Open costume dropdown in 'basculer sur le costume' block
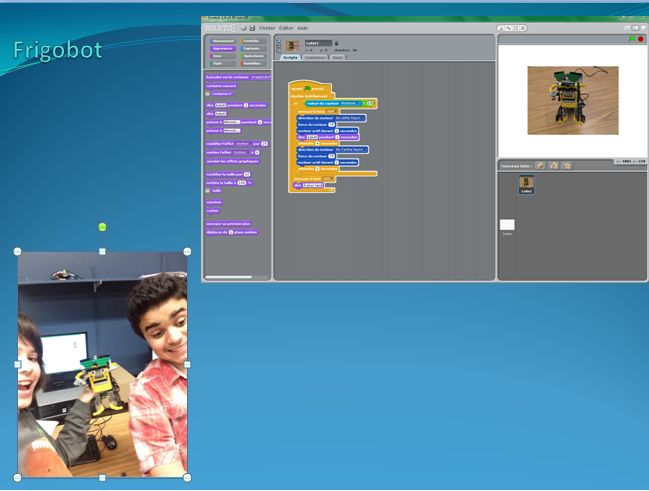This screenshot has height=491, width=649. pyautogui.click(x=261, y=77)
